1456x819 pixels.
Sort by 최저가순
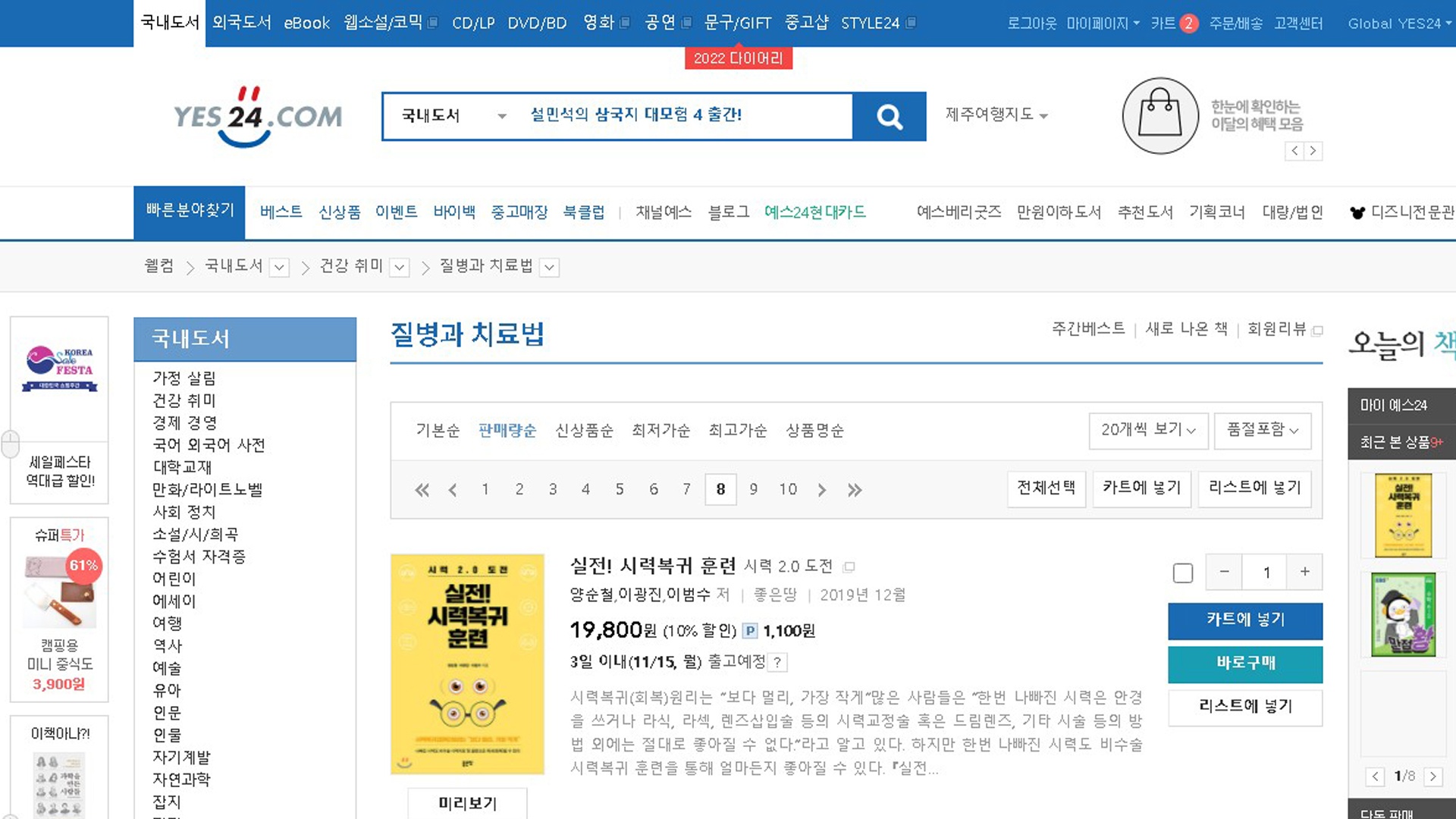coord(661,431)
